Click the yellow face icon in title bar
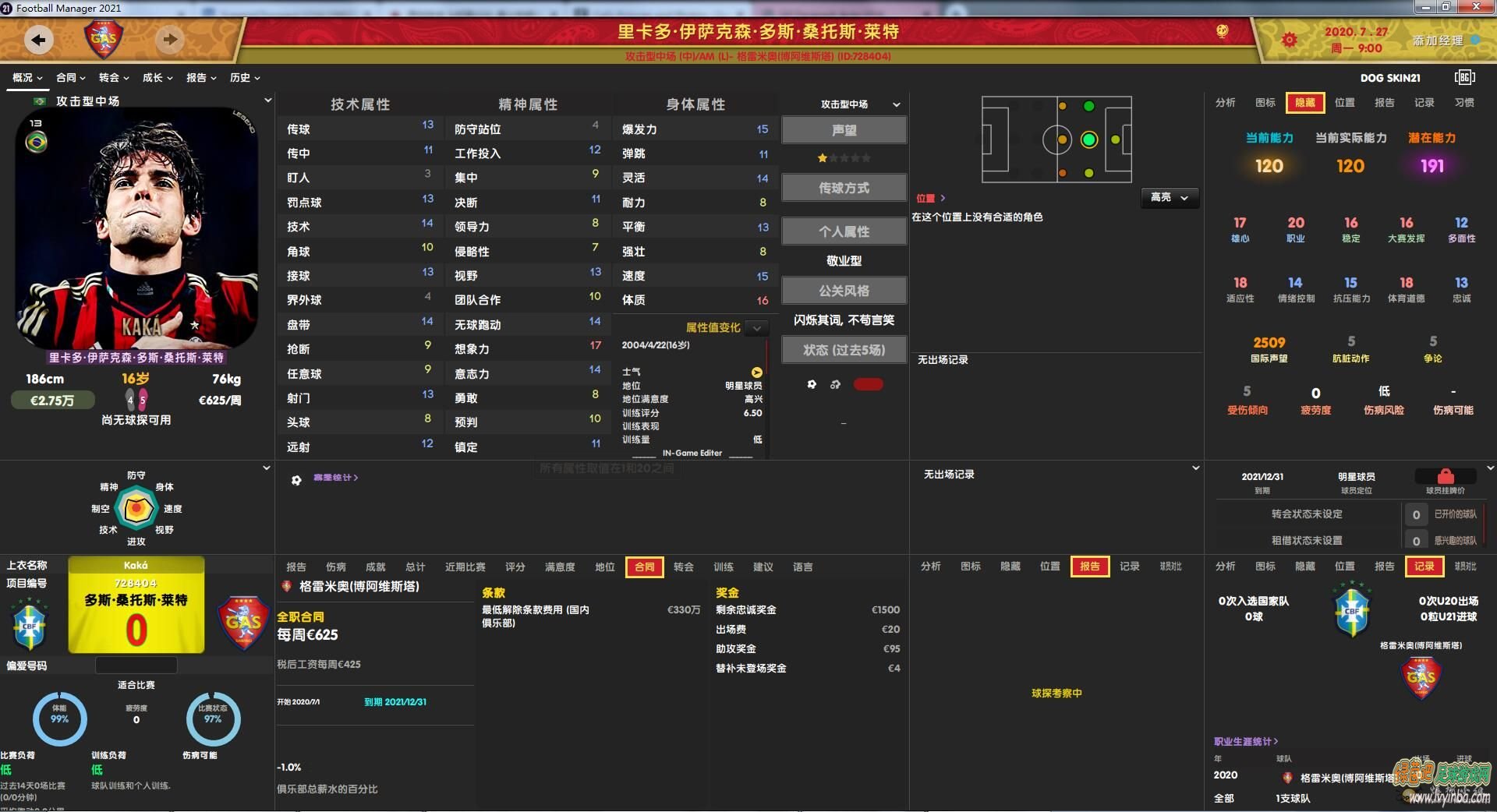The width and height of the screenshot is (1497, 812). pos(1223,31)
